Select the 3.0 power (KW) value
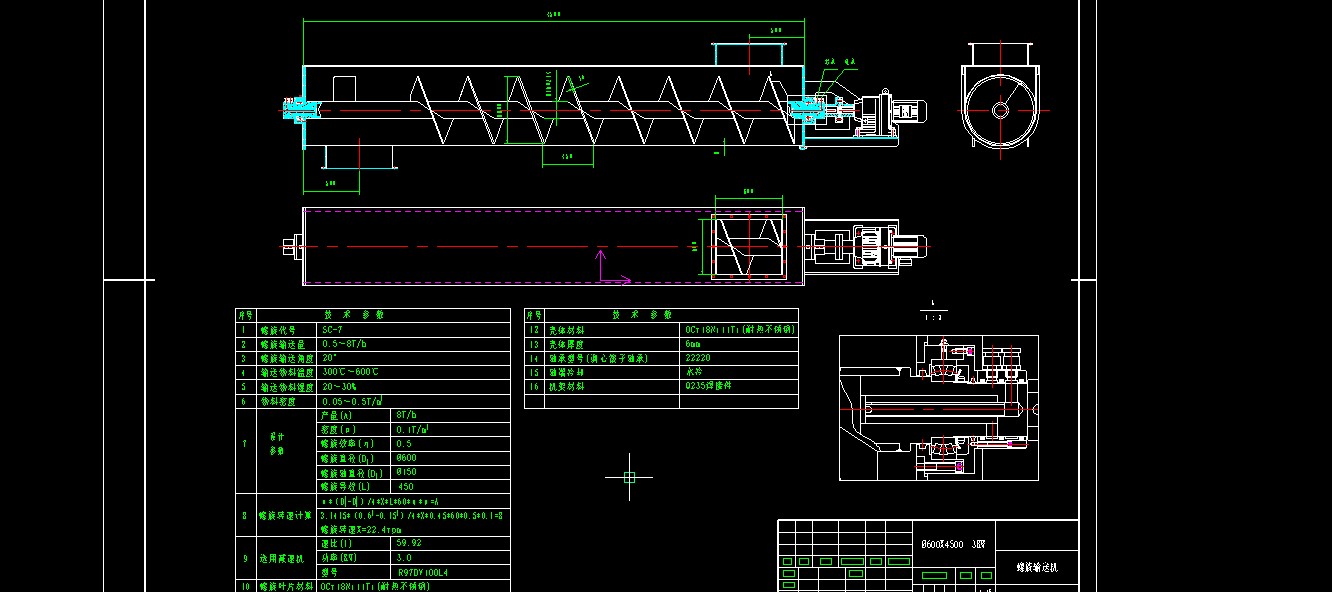The width and height of the screenshot is (1332, 592). [404, 558]
